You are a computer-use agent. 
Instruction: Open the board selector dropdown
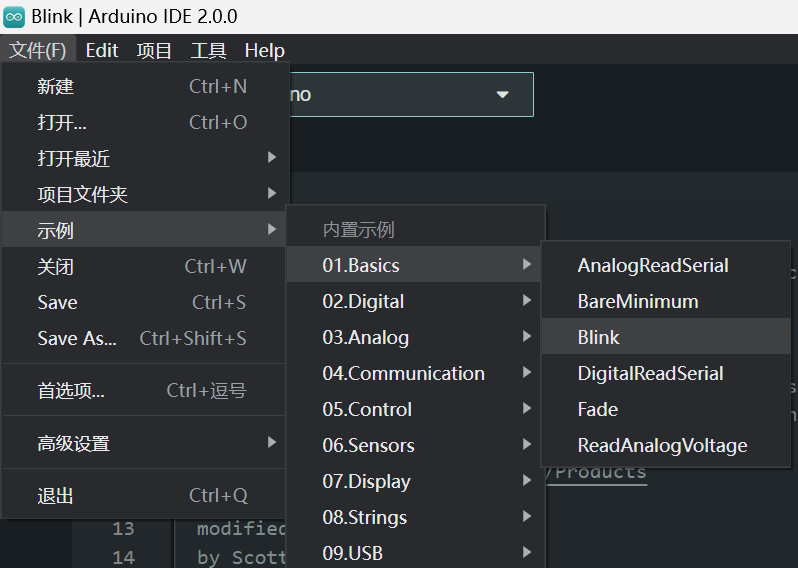click(412, 95)
